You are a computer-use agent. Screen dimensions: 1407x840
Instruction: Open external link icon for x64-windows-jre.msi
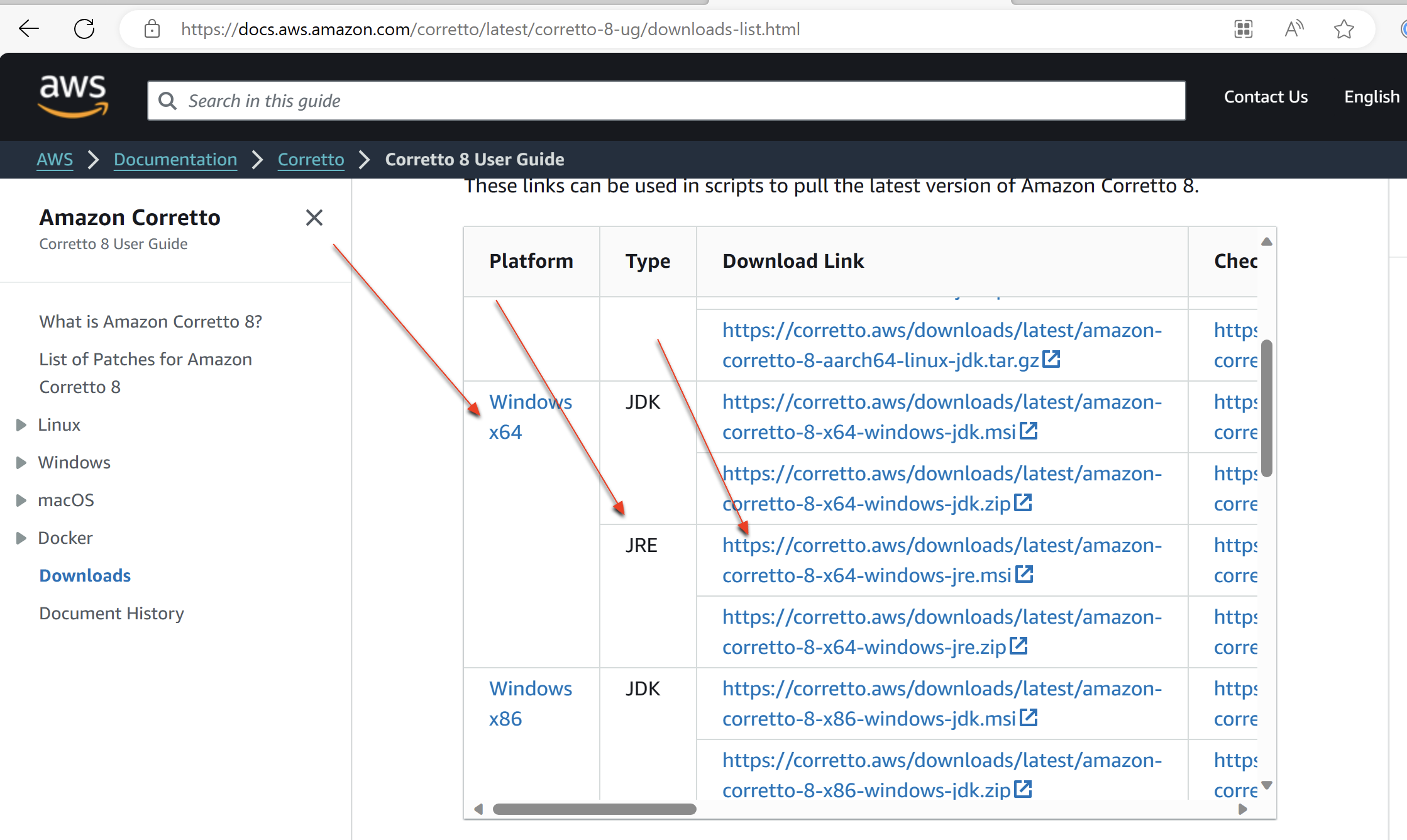(1025, 574)
